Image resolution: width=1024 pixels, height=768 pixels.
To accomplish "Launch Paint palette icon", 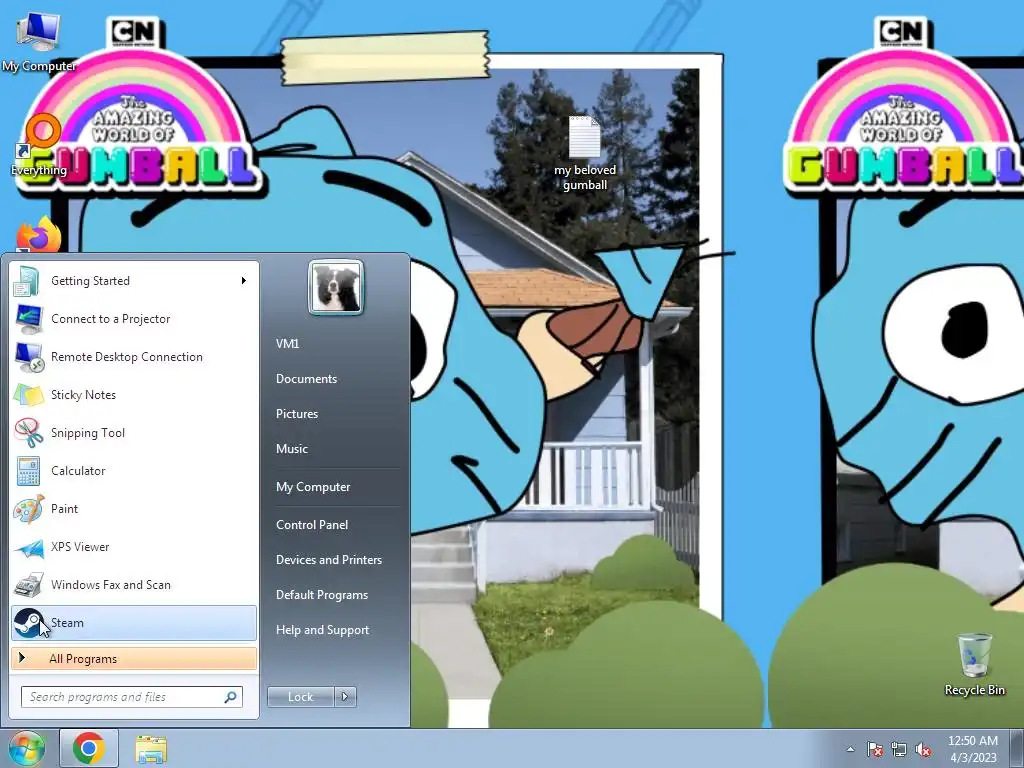I will (x=28, y=509).
